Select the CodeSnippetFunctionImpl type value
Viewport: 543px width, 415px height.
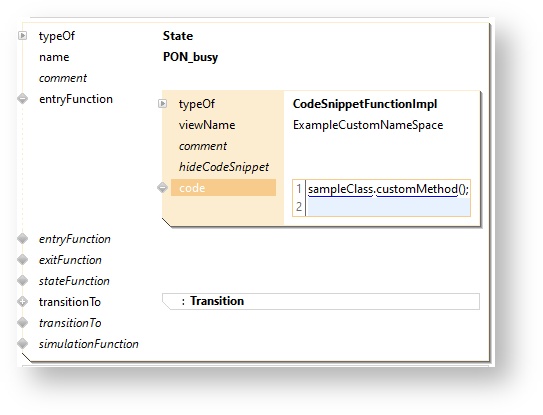(x=365, y=104)
